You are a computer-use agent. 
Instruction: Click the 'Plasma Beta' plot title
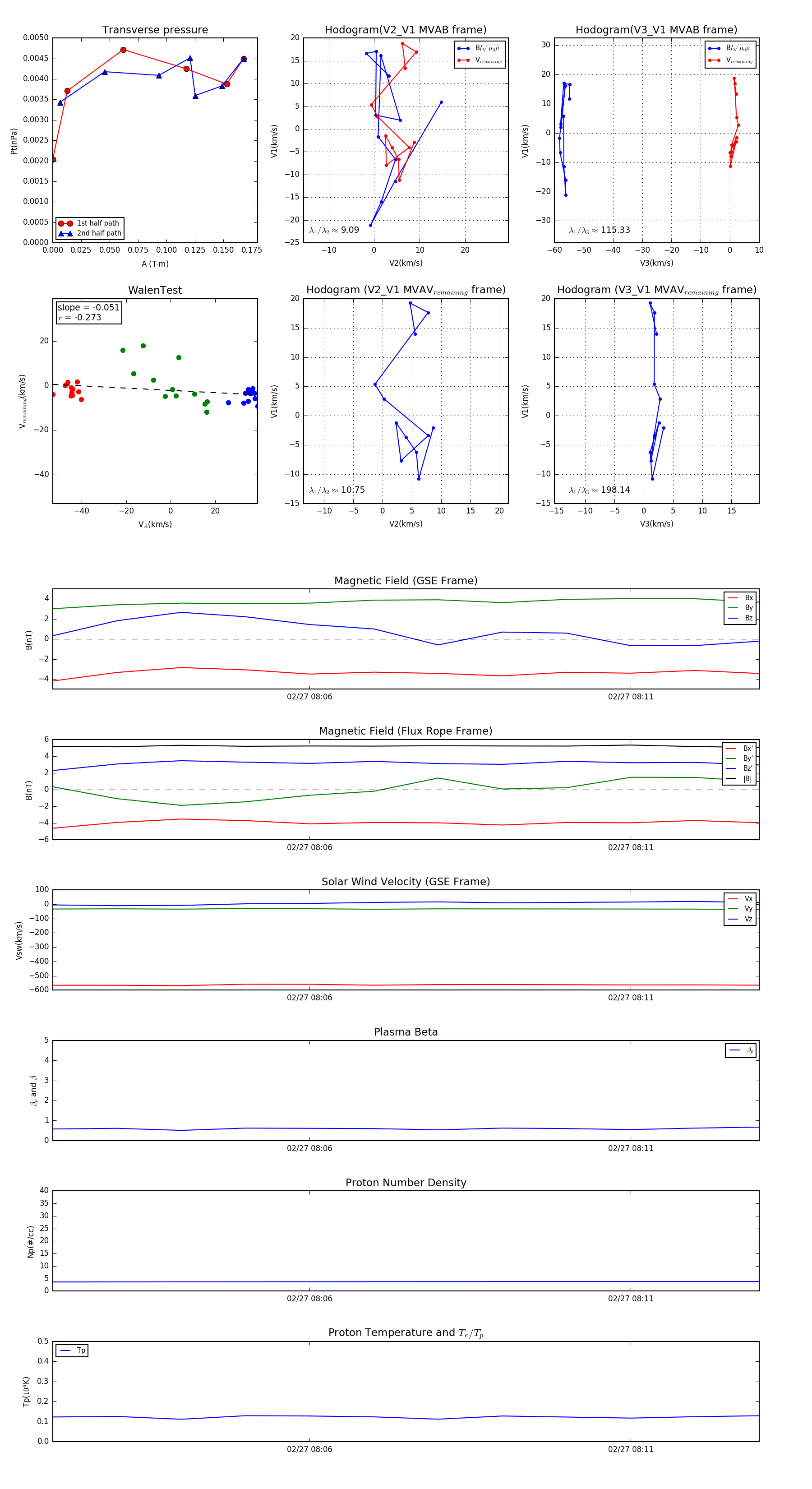click(x=406, y=1032)
